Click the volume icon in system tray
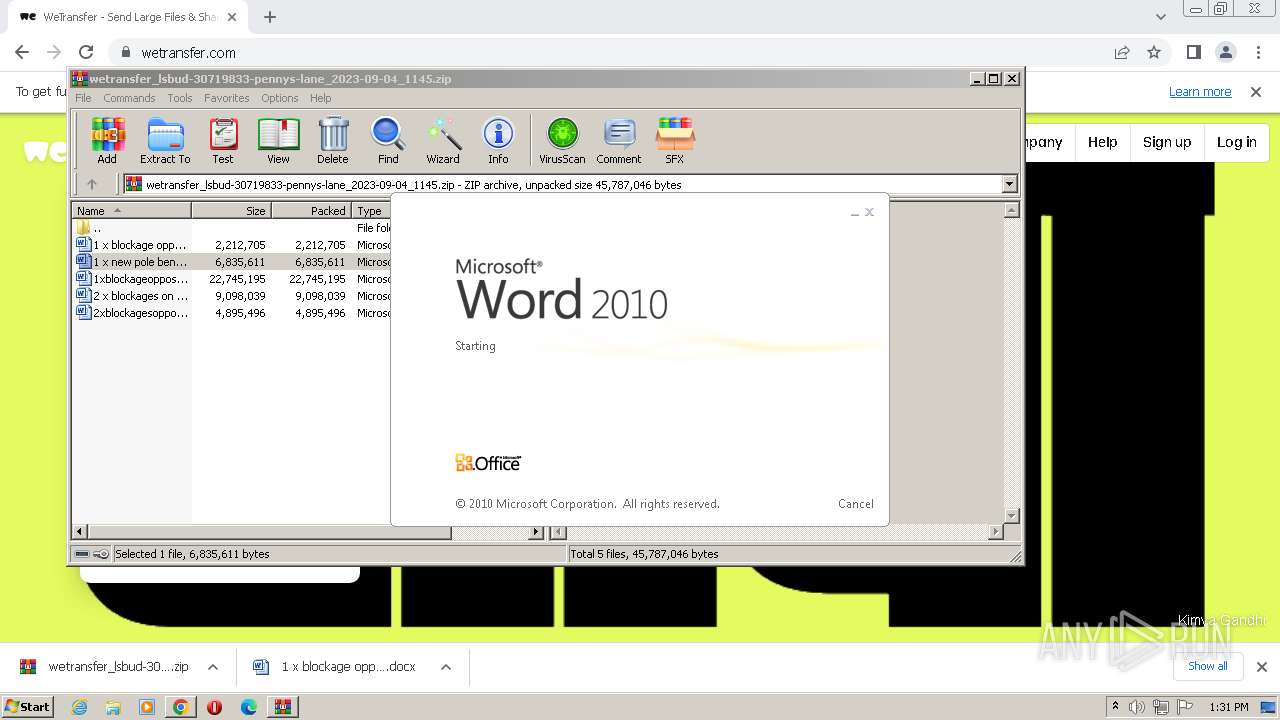This screenshot has width=1280, height=720. click(1137, 707)
